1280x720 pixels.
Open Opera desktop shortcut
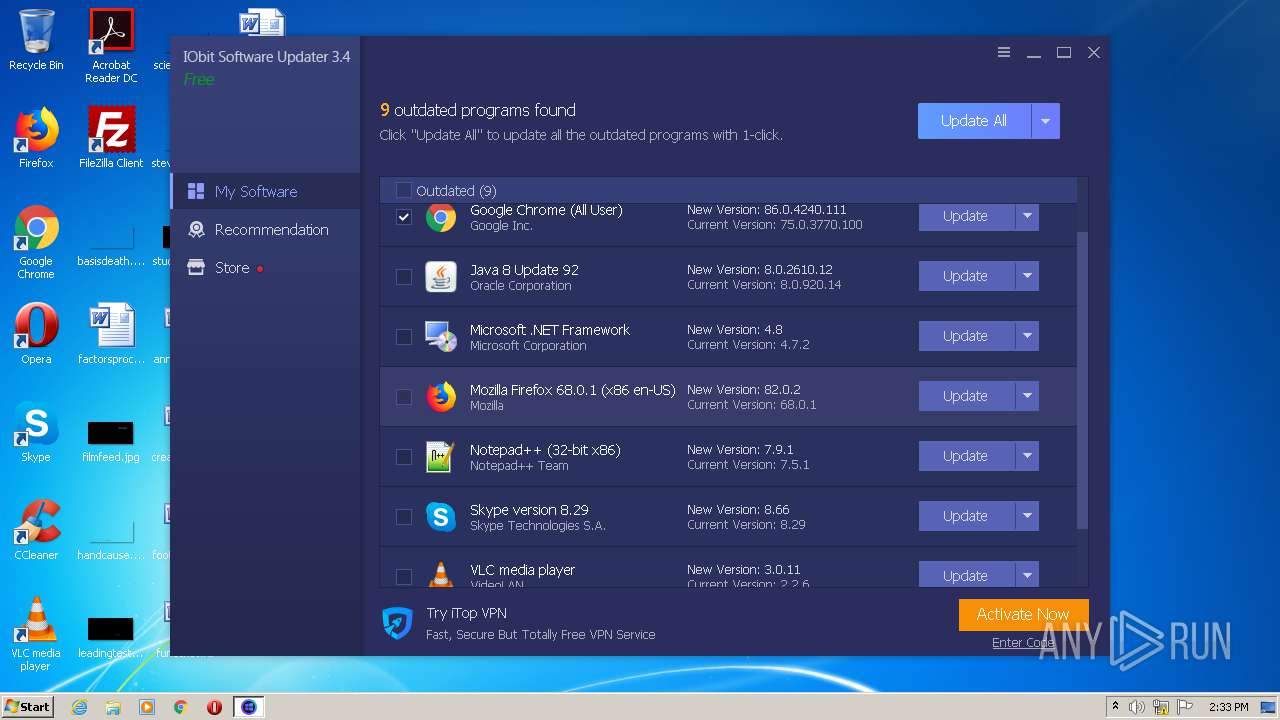(x=36, y=334)
